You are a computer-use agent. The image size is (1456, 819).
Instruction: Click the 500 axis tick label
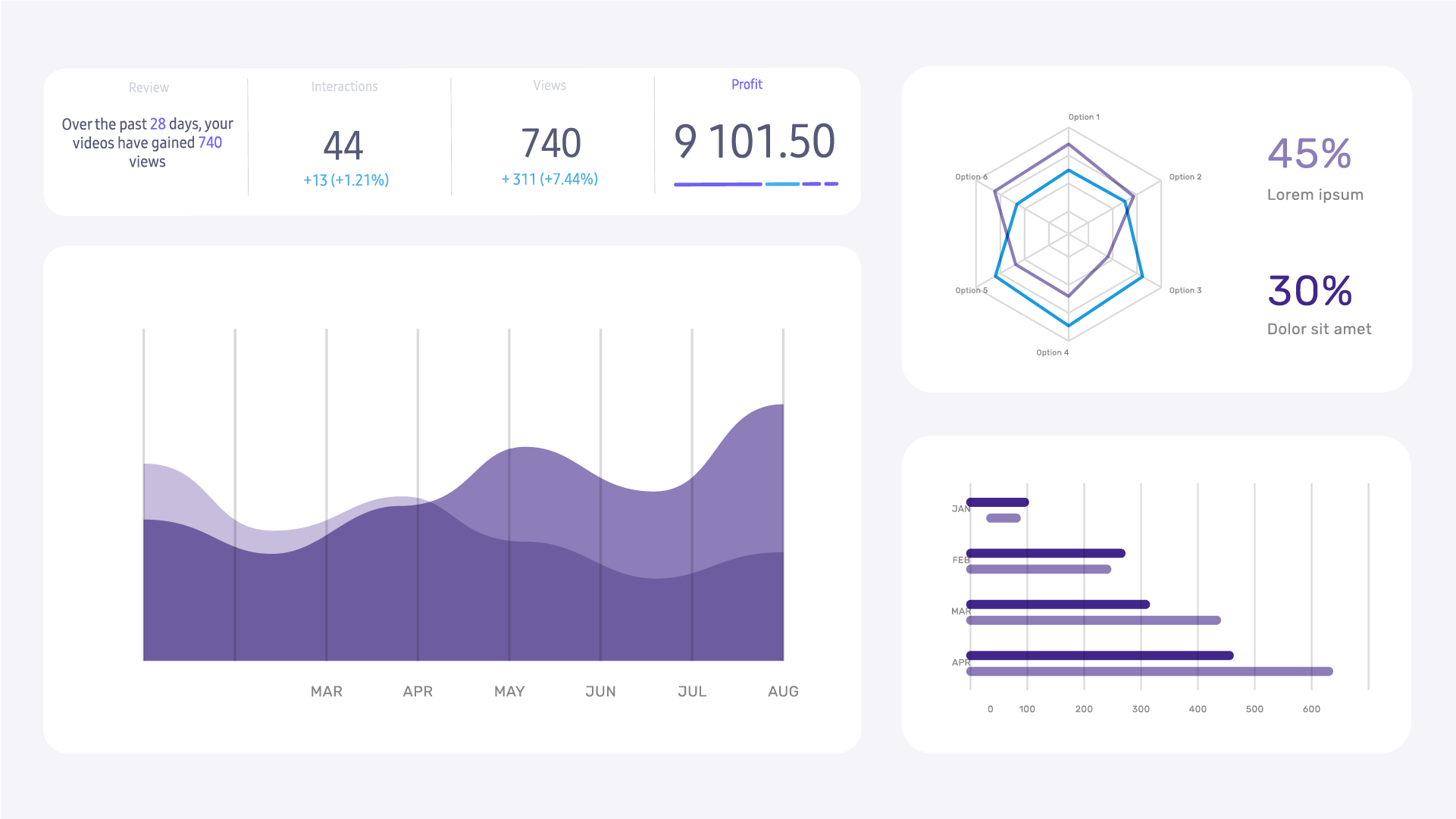tap(1254, 710)
